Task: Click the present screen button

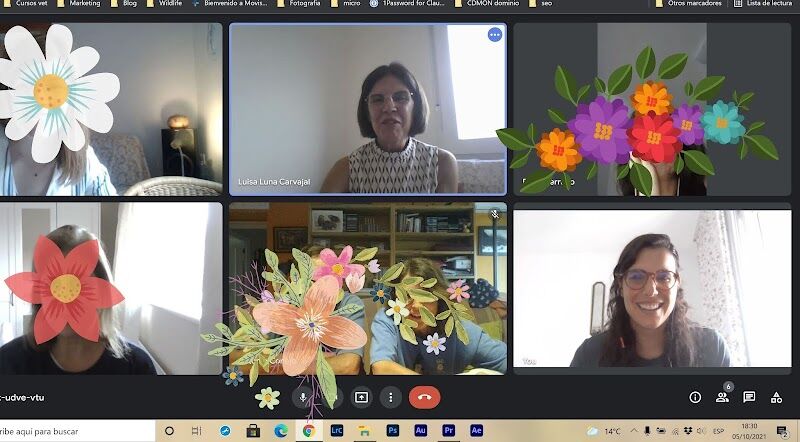Action: click(x=362, y=397)
